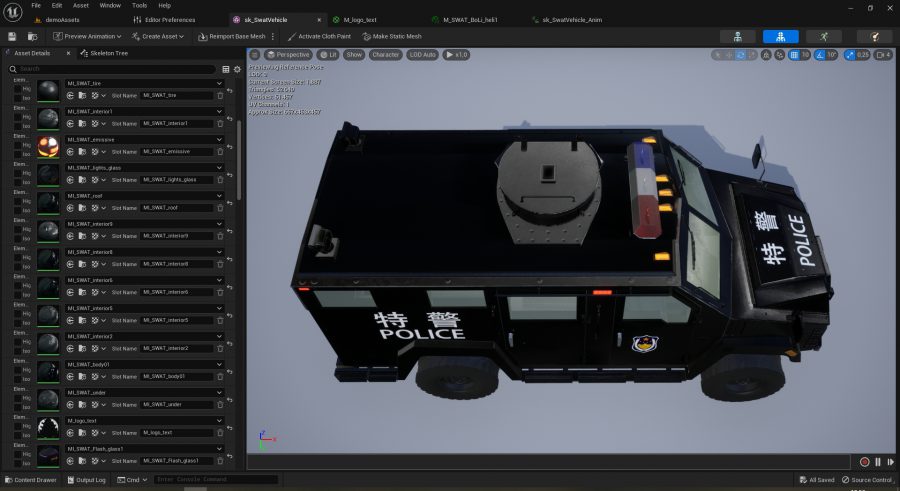Toggle rotation snapping in viewport
This screenshot has width=900, height=491.
820,55
